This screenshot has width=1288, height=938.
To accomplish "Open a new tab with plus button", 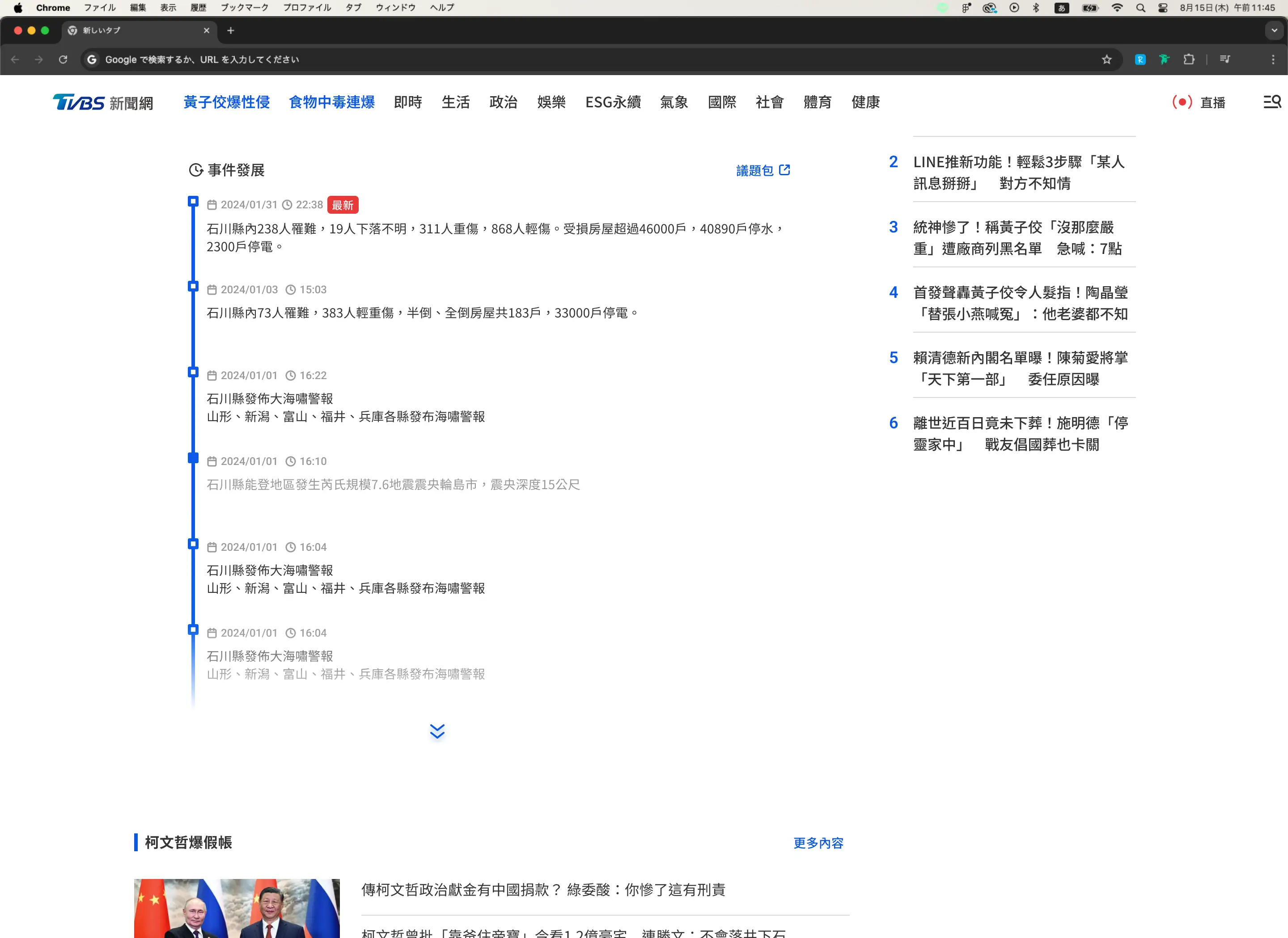I will coord(231,31).
